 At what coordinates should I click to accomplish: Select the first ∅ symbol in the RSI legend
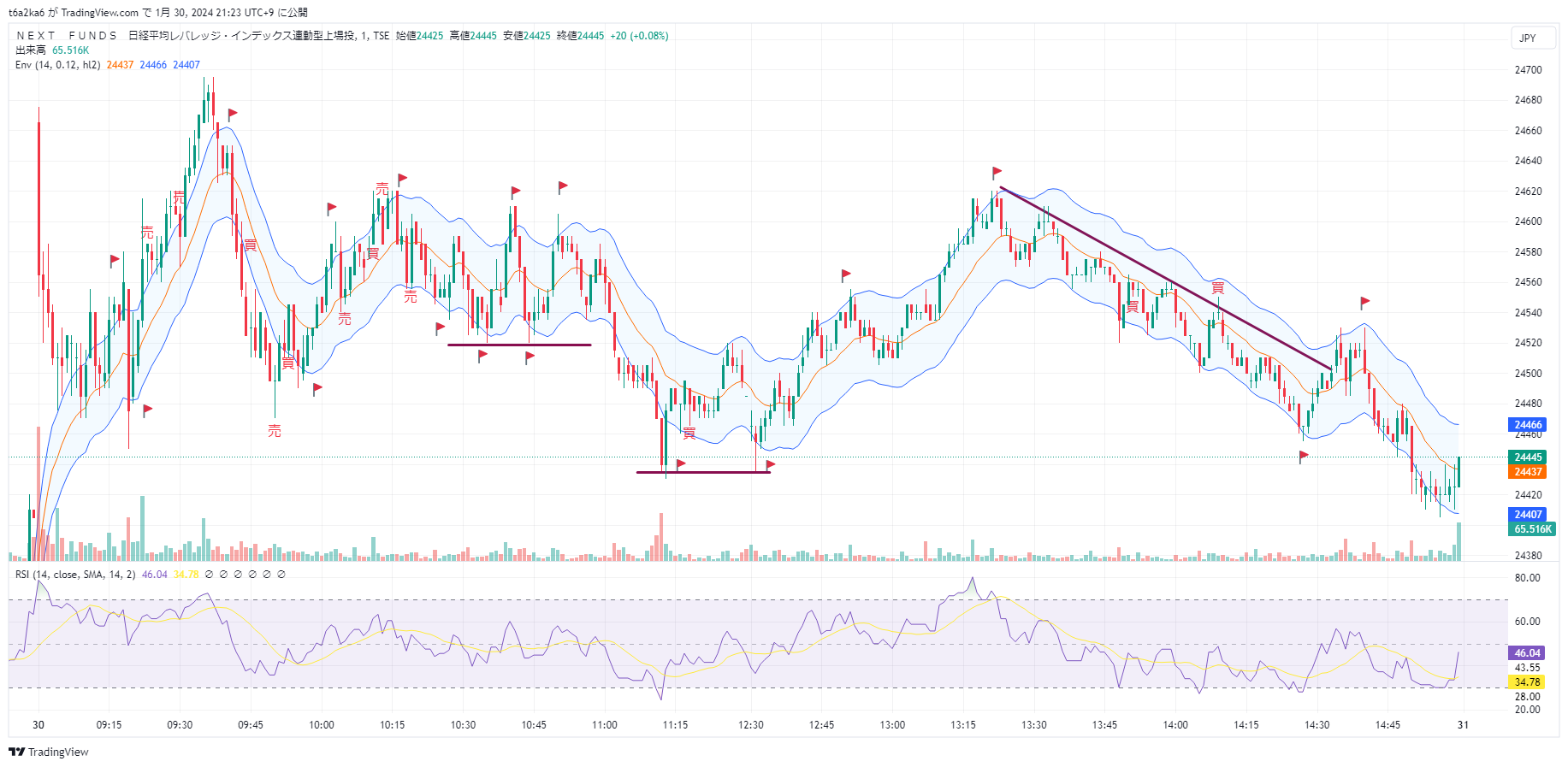[x=209, y=575]
